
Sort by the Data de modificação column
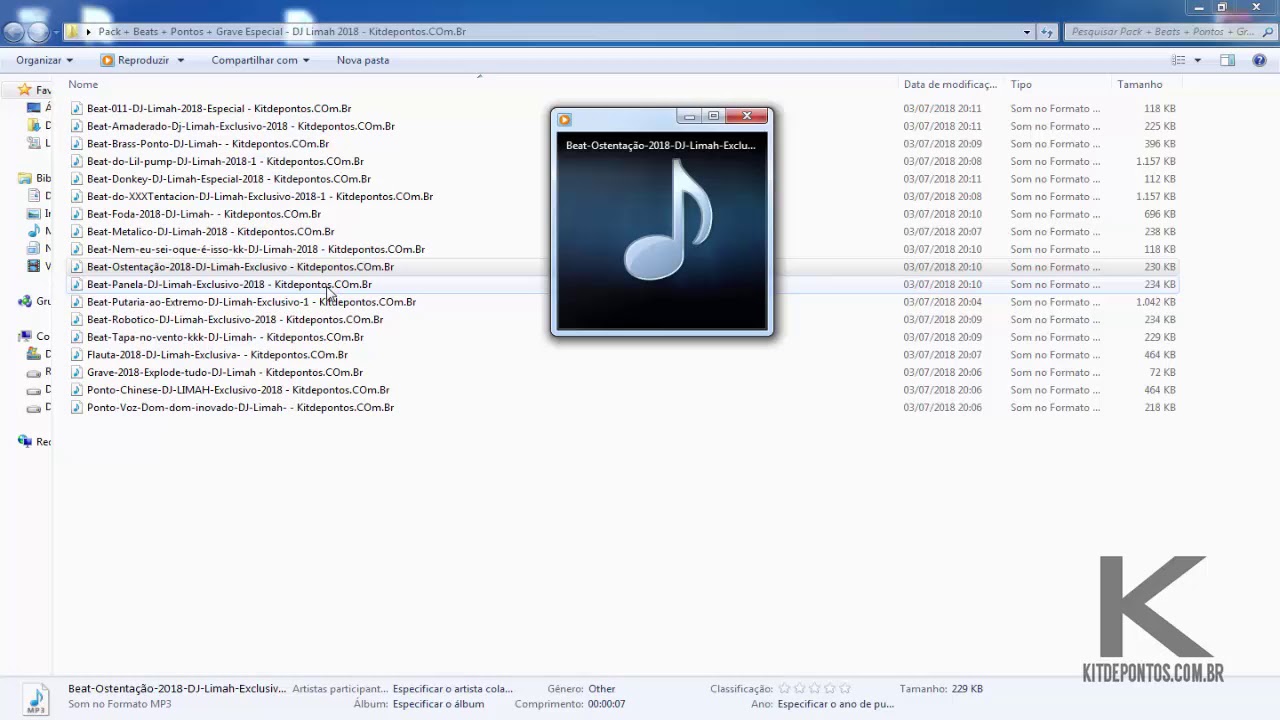950,85
